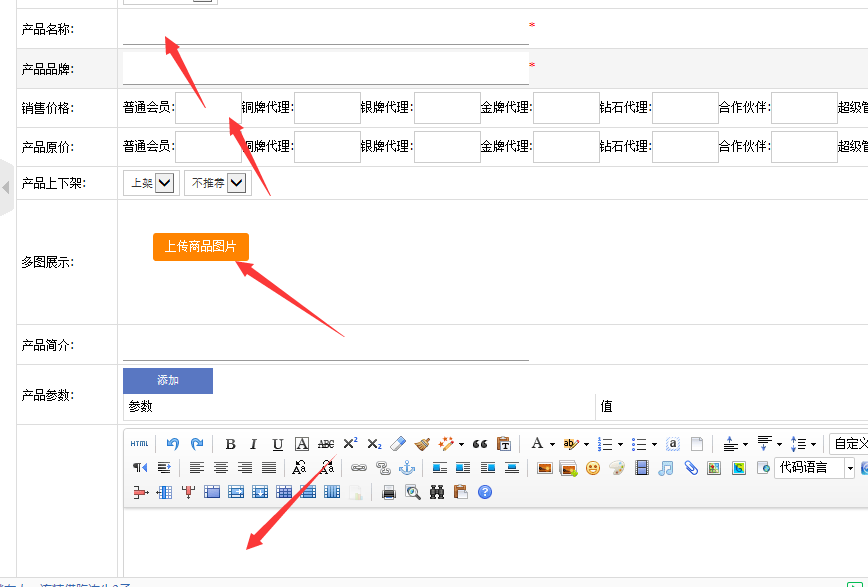Convert text to lowercase icon

click(327, 468)
